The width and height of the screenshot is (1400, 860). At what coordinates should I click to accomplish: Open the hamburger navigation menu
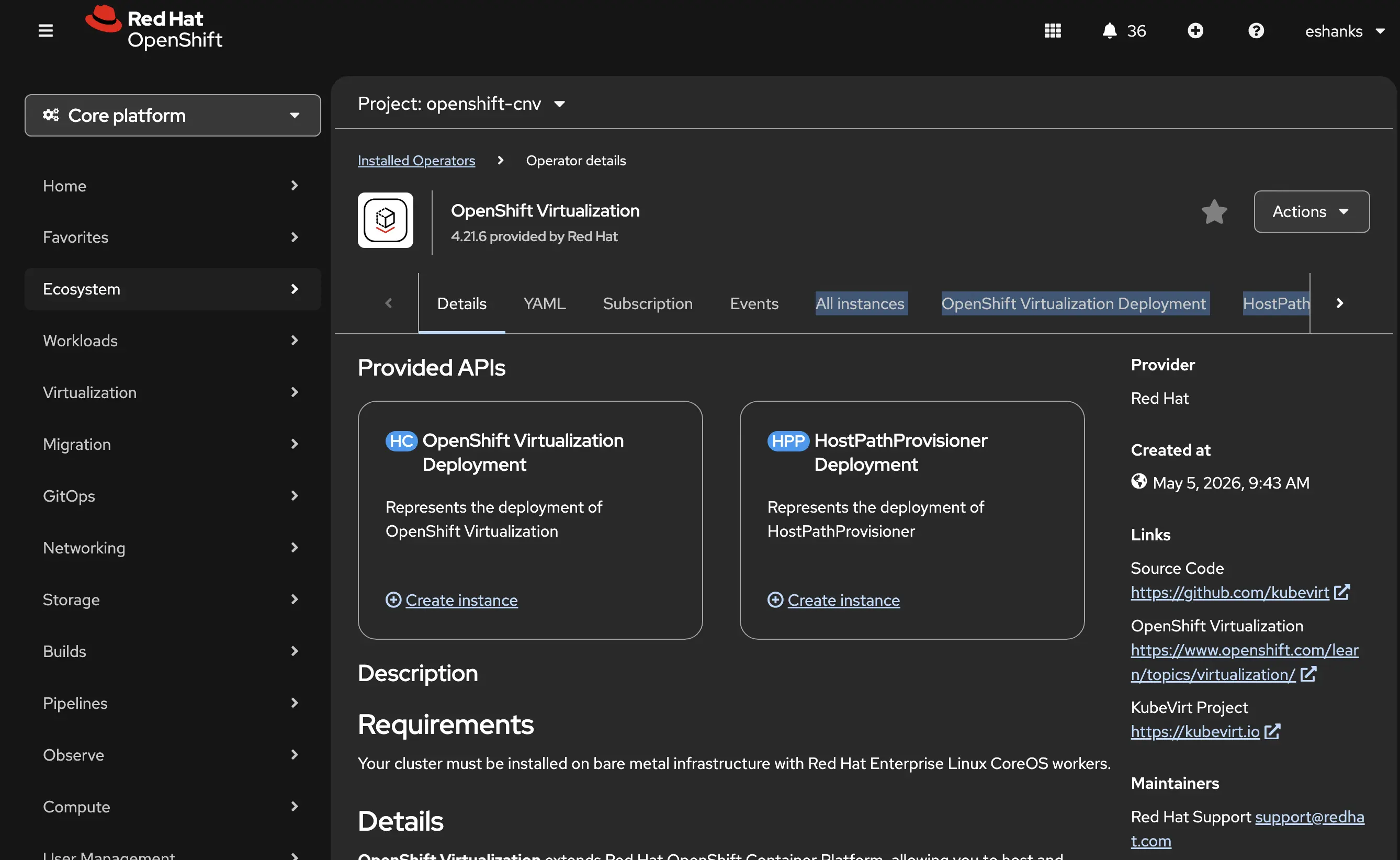coord(46,31)
